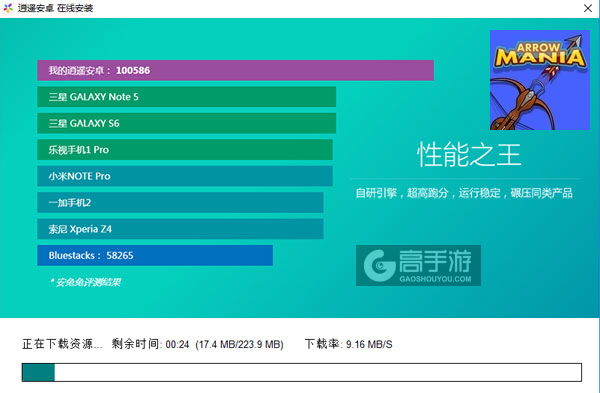Click the 17.4 MB/223.9 MB size readout
The width and height of the screenshot is (600, 393).
239,344
